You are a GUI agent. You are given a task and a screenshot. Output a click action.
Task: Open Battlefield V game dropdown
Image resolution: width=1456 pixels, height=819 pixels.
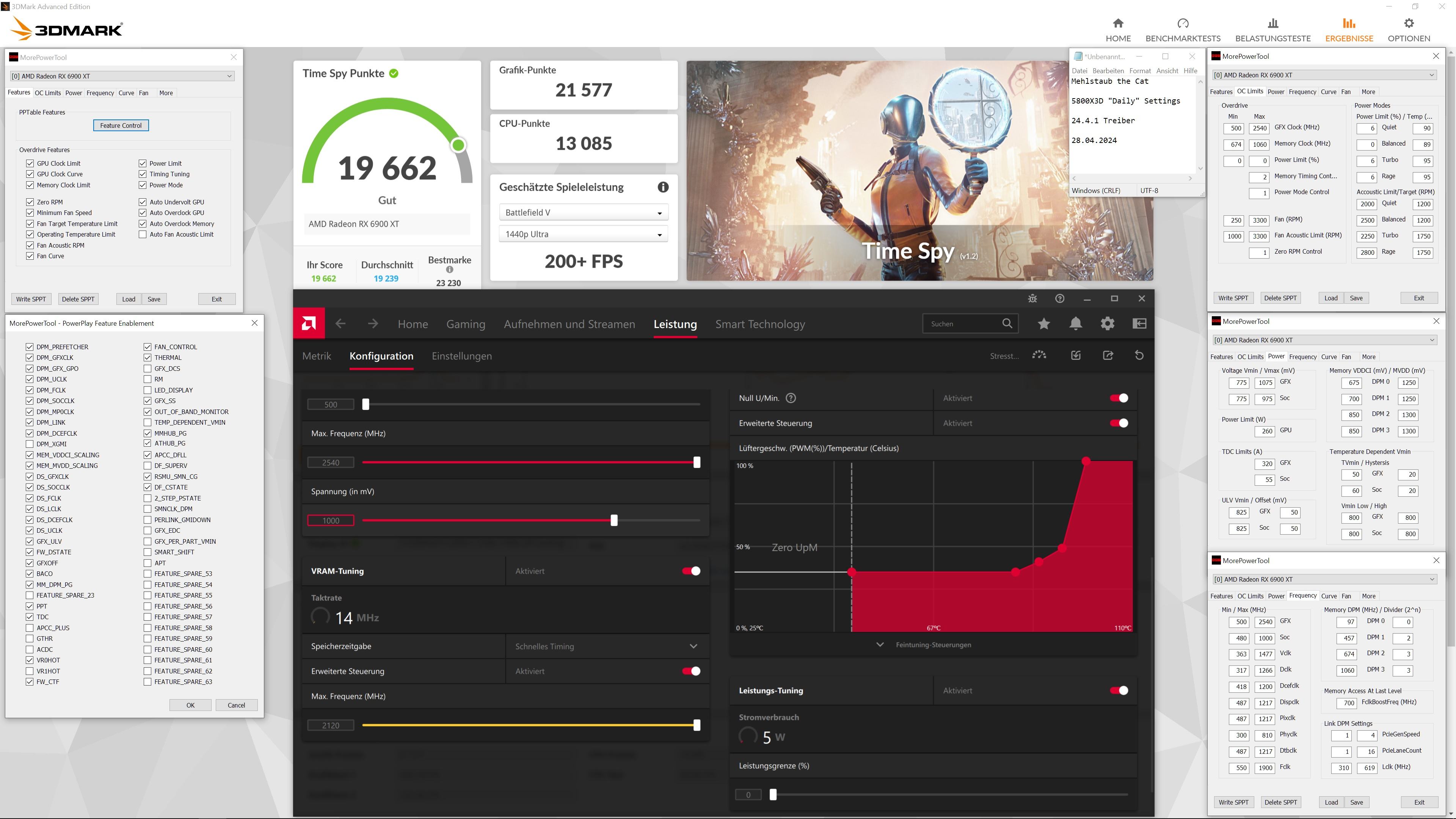coord(583,212)
